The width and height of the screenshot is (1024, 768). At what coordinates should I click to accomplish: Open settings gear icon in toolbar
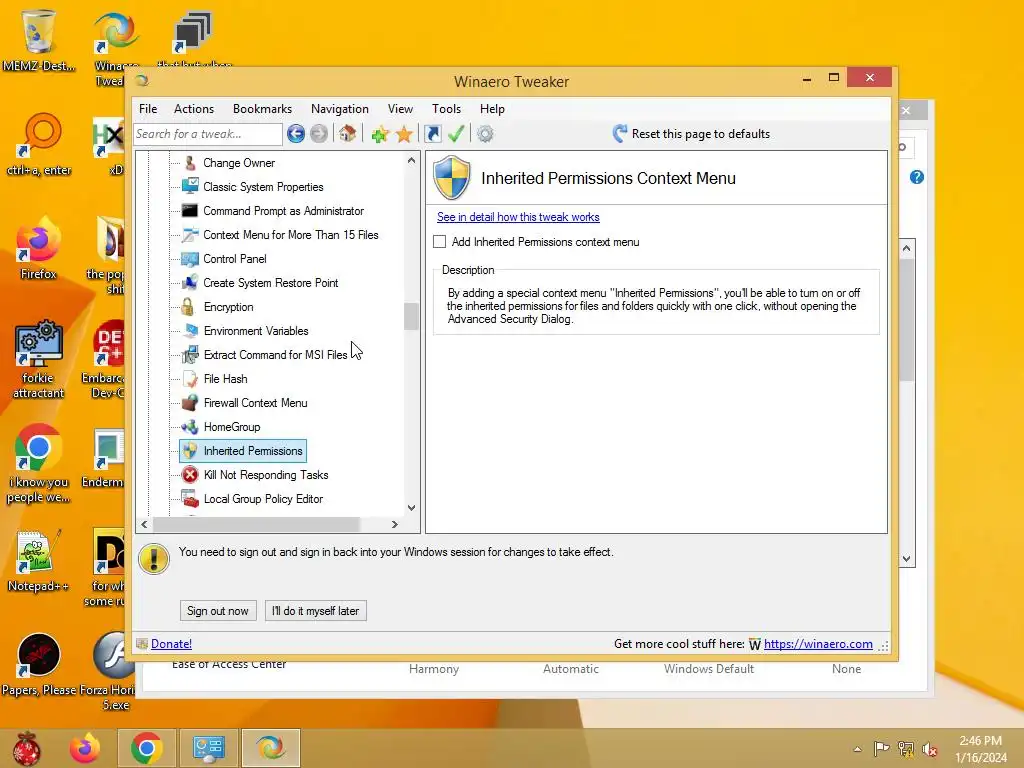[x=485, y=134]
